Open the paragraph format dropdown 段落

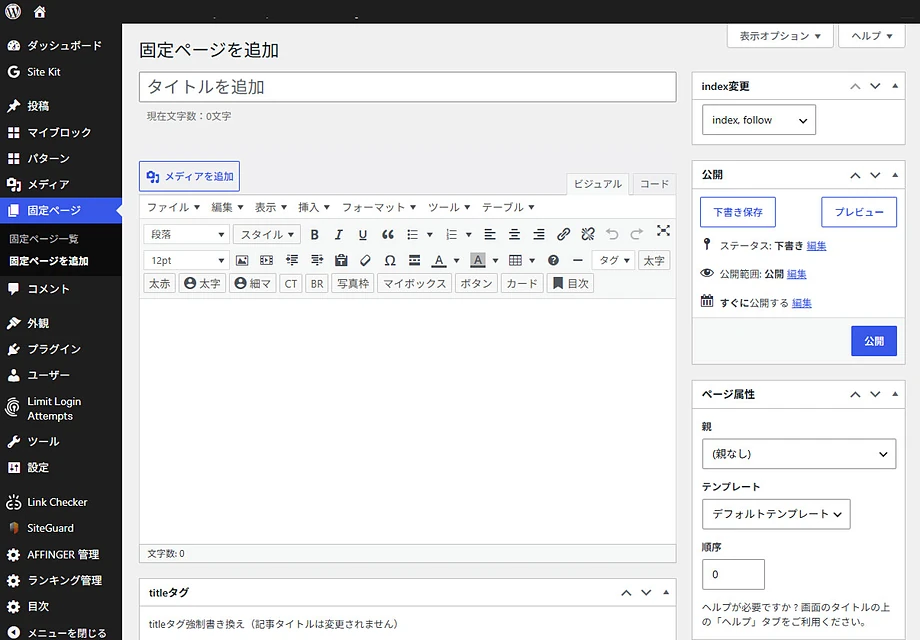(186, 235)
